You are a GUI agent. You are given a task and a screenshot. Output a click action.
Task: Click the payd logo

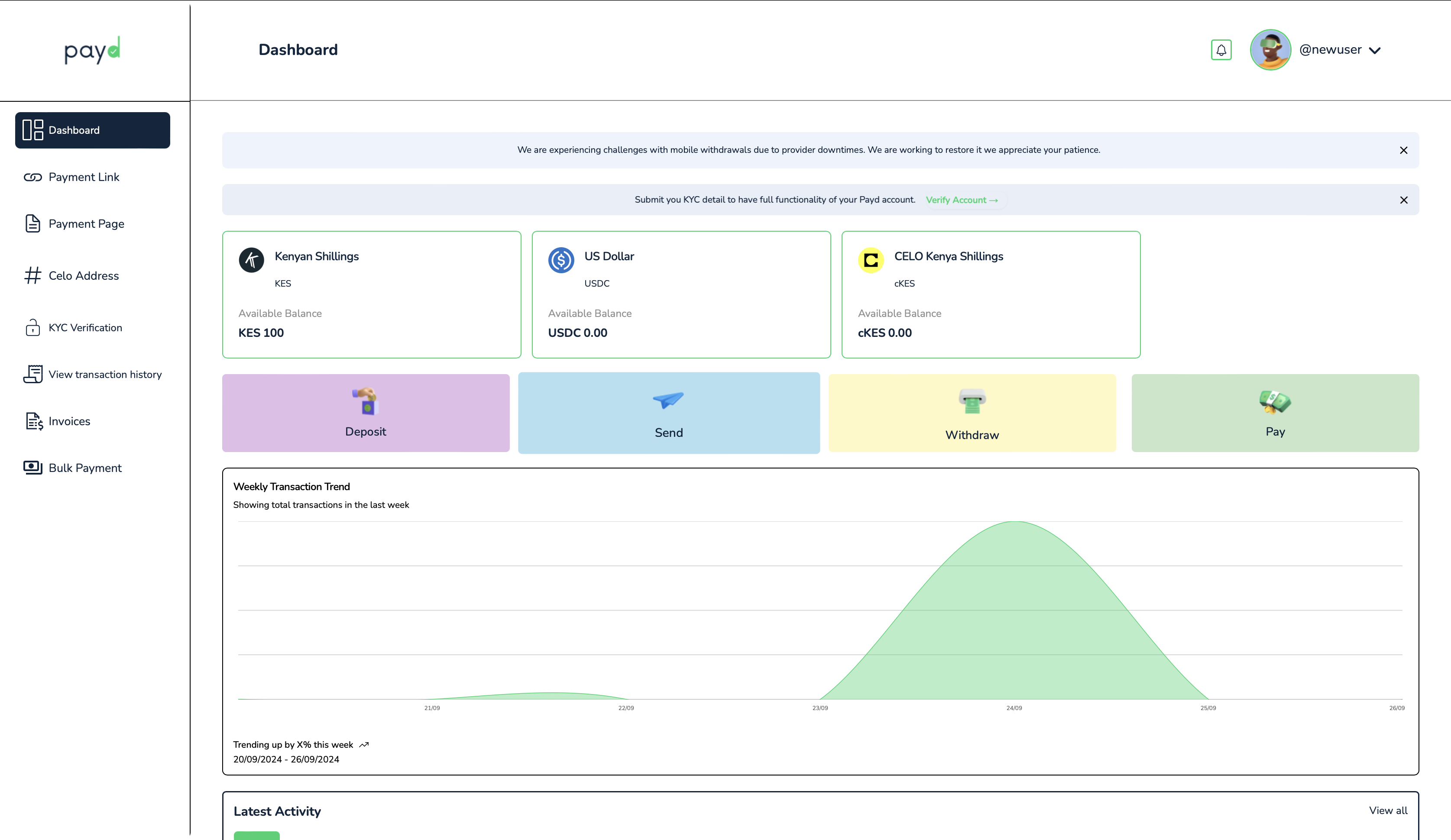(92, 51)
